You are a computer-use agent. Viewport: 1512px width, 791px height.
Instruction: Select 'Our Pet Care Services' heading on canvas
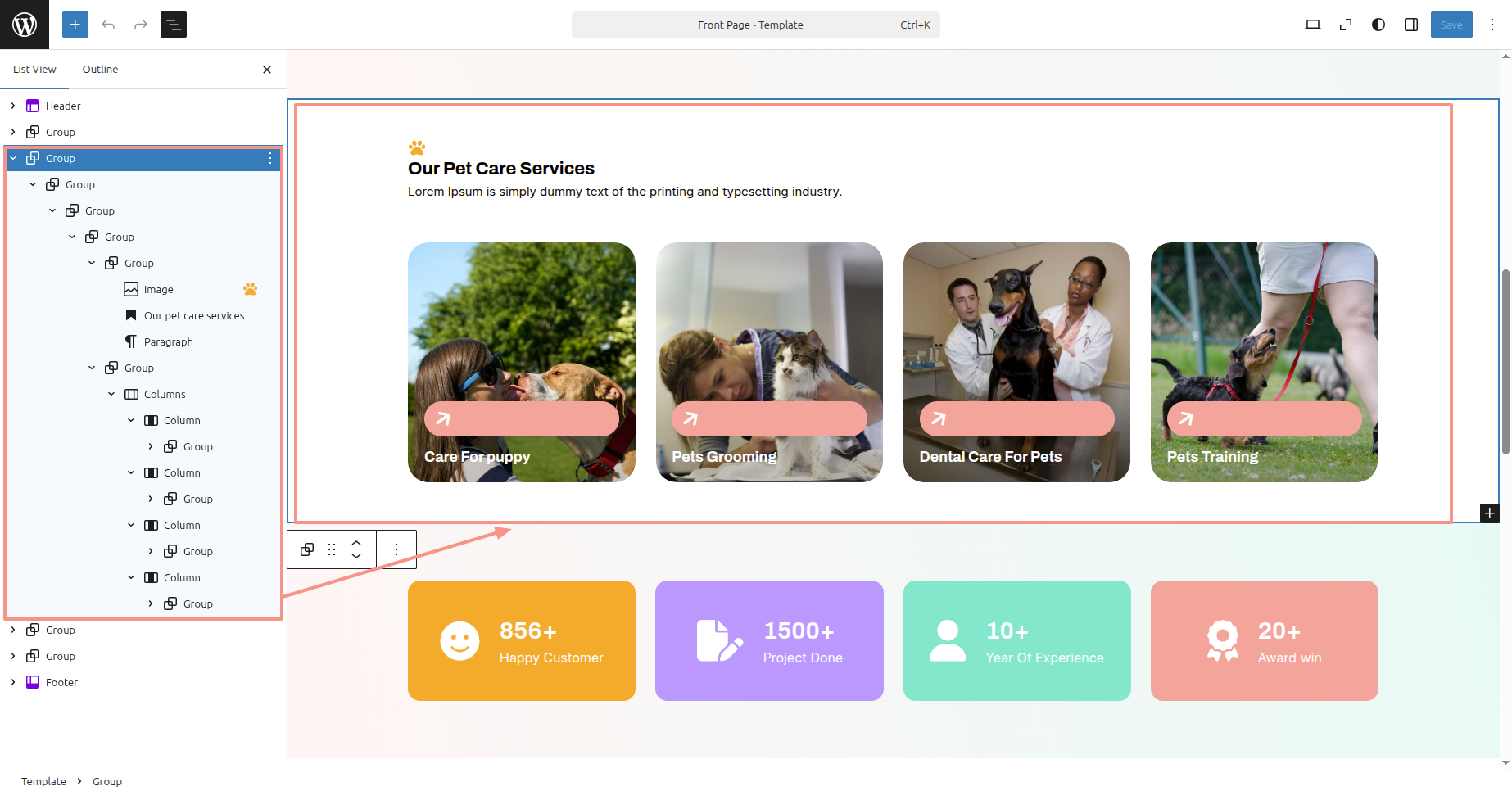501,169
